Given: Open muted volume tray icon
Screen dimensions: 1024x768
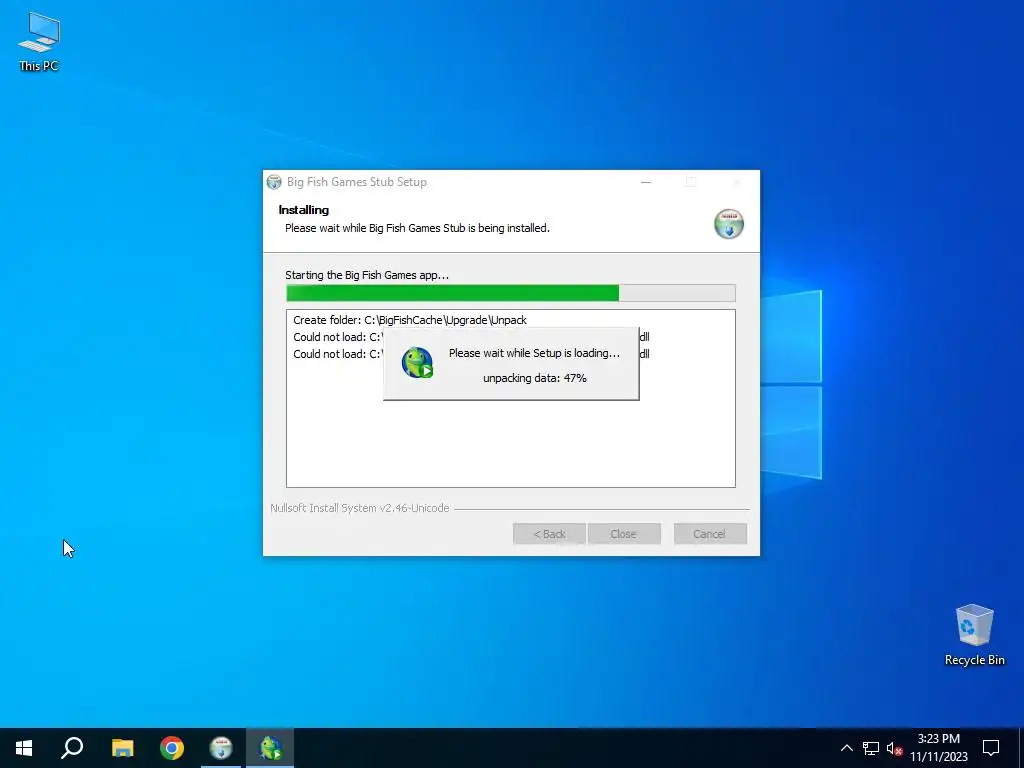Looking at the screenshot, I should tap(894, 748).
